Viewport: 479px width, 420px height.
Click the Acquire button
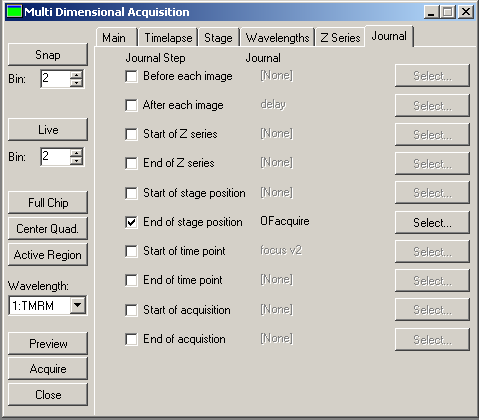[48, 369]
